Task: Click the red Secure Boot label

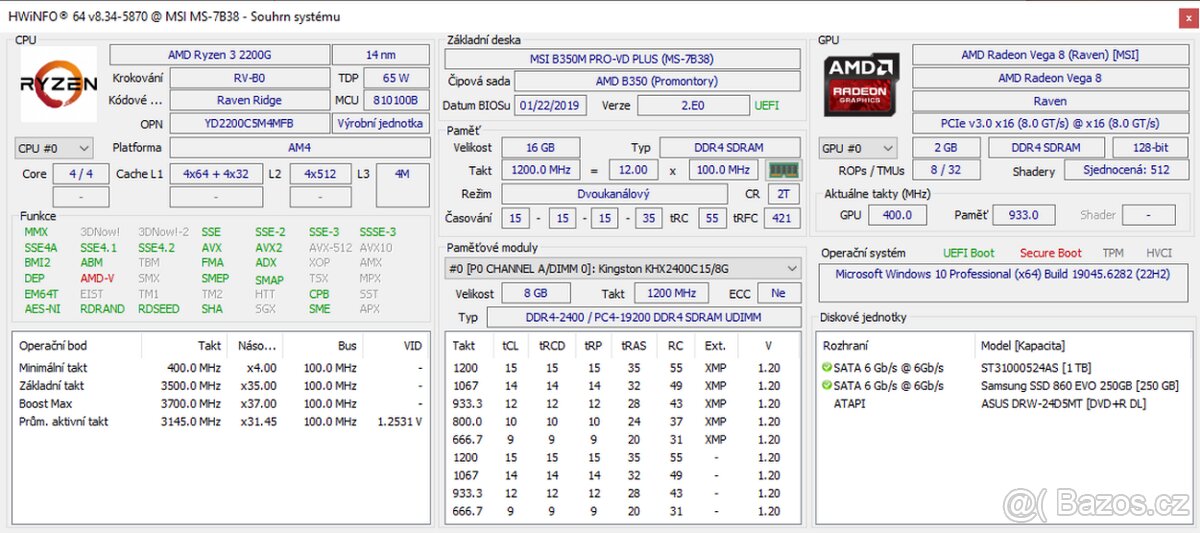Action: point(1050,253)
